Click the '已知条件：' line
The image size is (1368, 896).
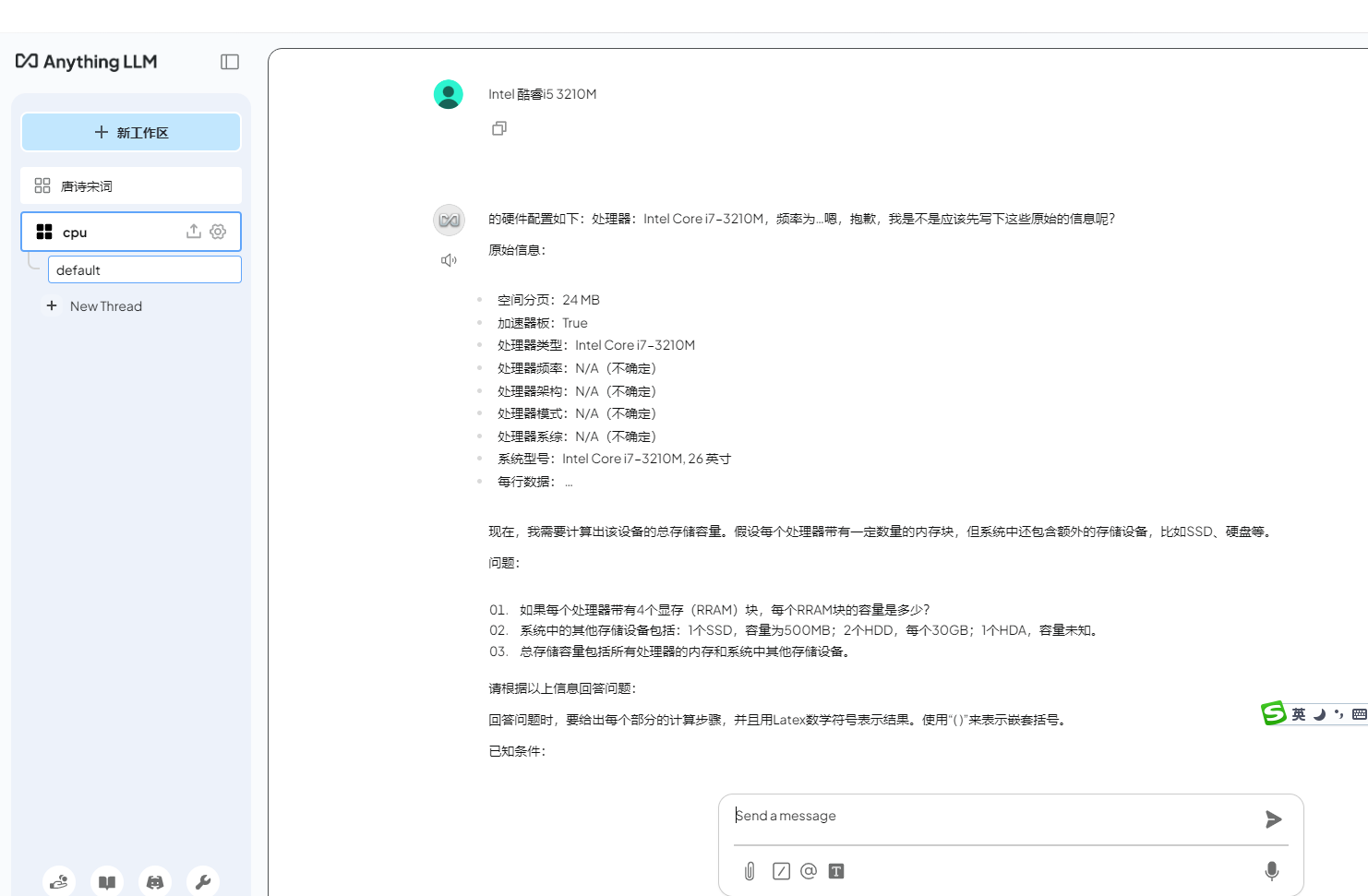point(518,751)
